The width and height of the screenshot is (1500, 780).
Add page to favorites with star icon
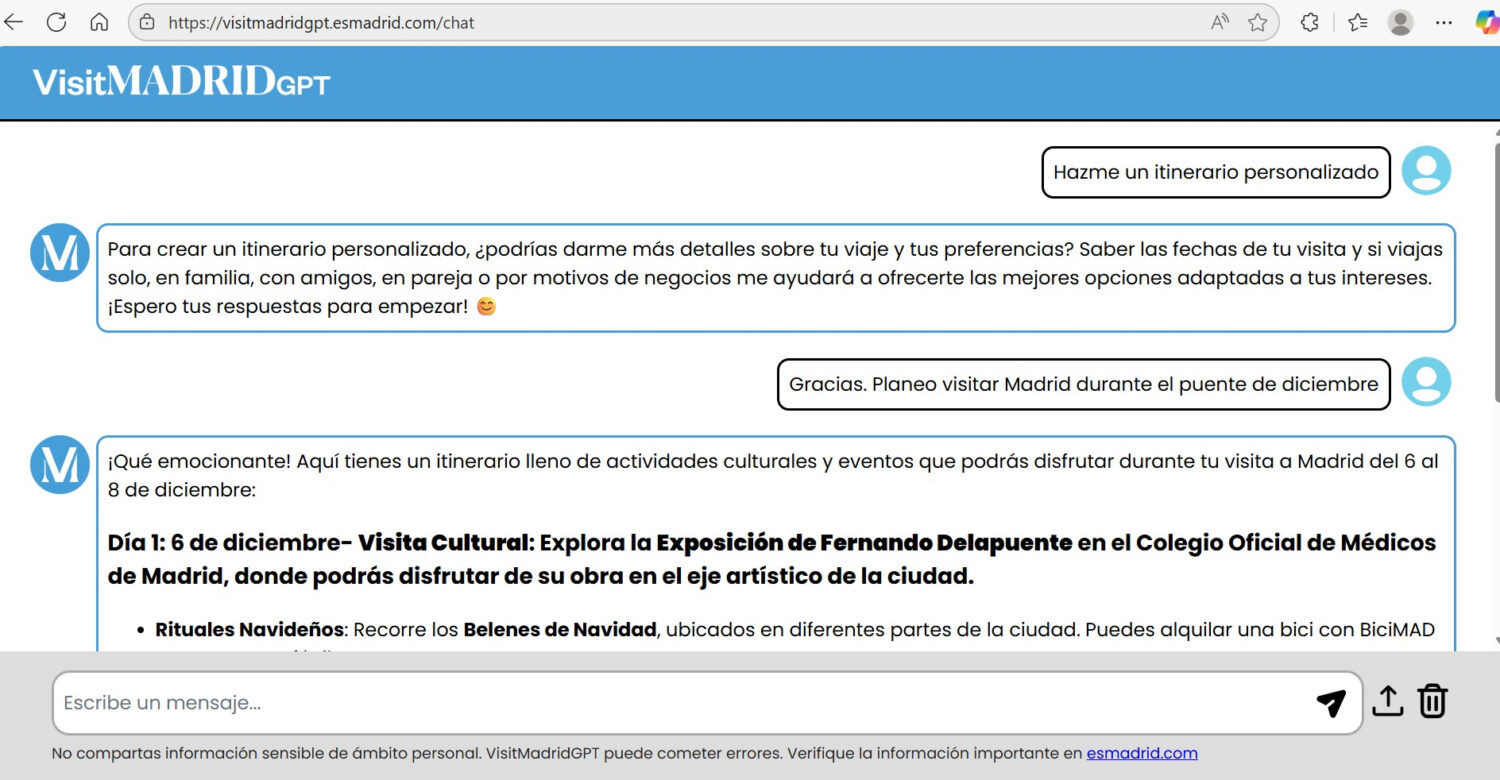click(x=1257, y=22)
